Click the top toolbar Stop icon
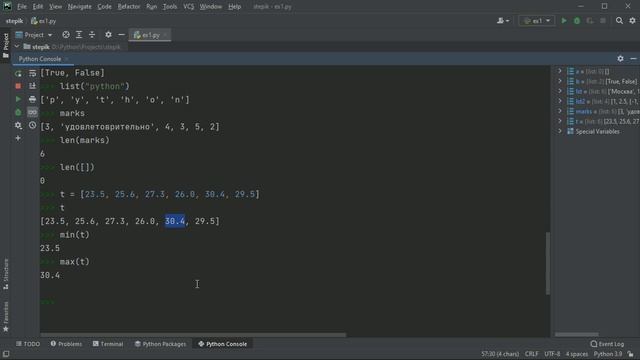This screenshot has width=640, height=360. tap(603, 20)
